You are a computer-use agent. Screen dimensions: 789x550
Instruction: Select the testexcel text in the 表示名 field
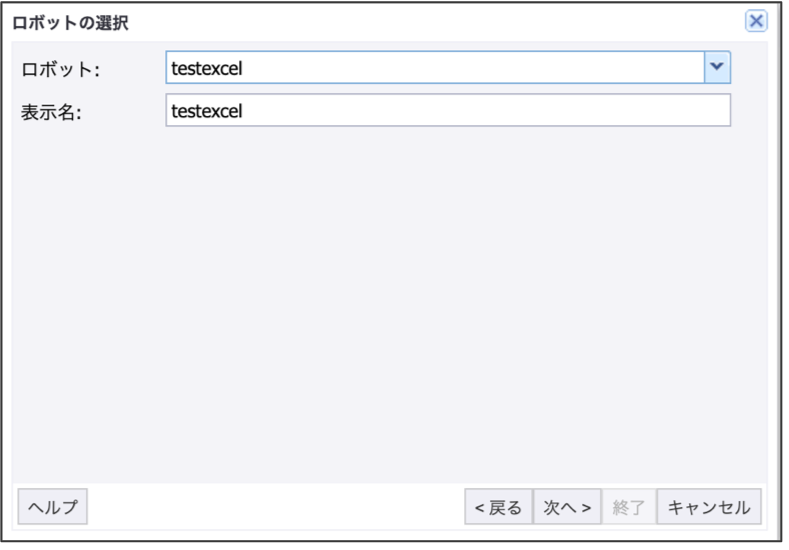tap(208, 110)
